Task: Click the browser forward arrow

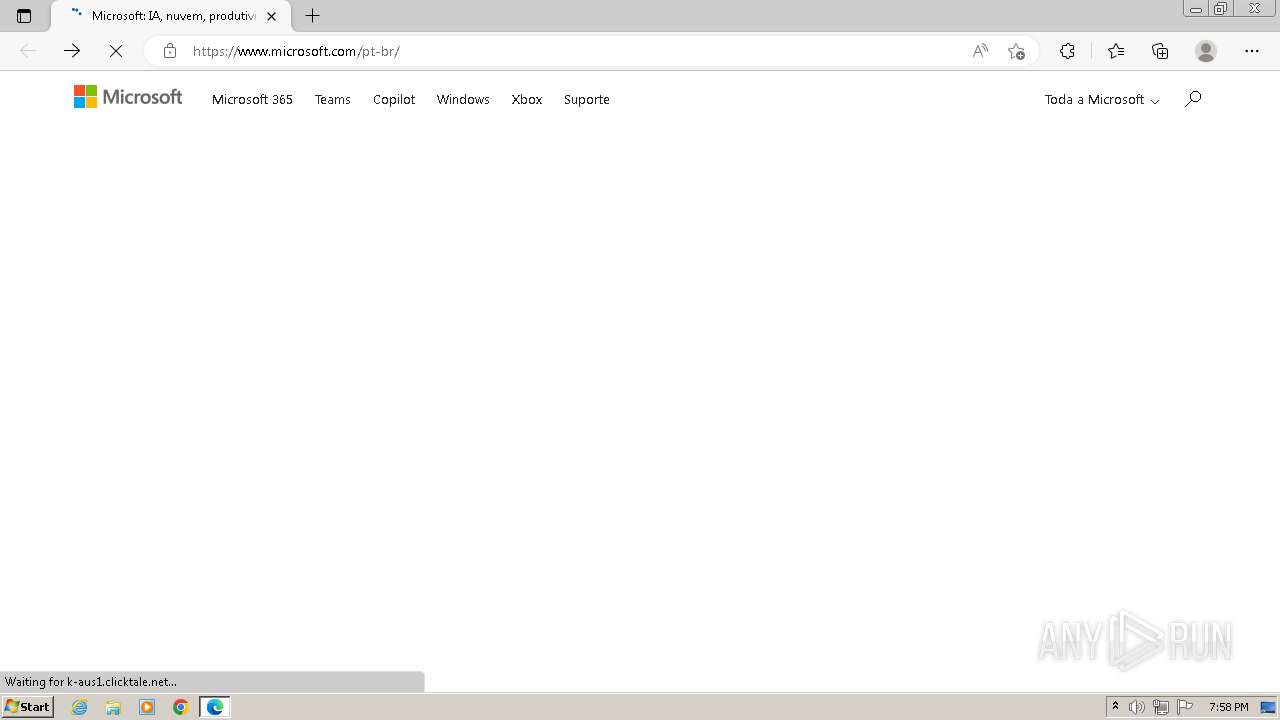Action: click(72, 51)
